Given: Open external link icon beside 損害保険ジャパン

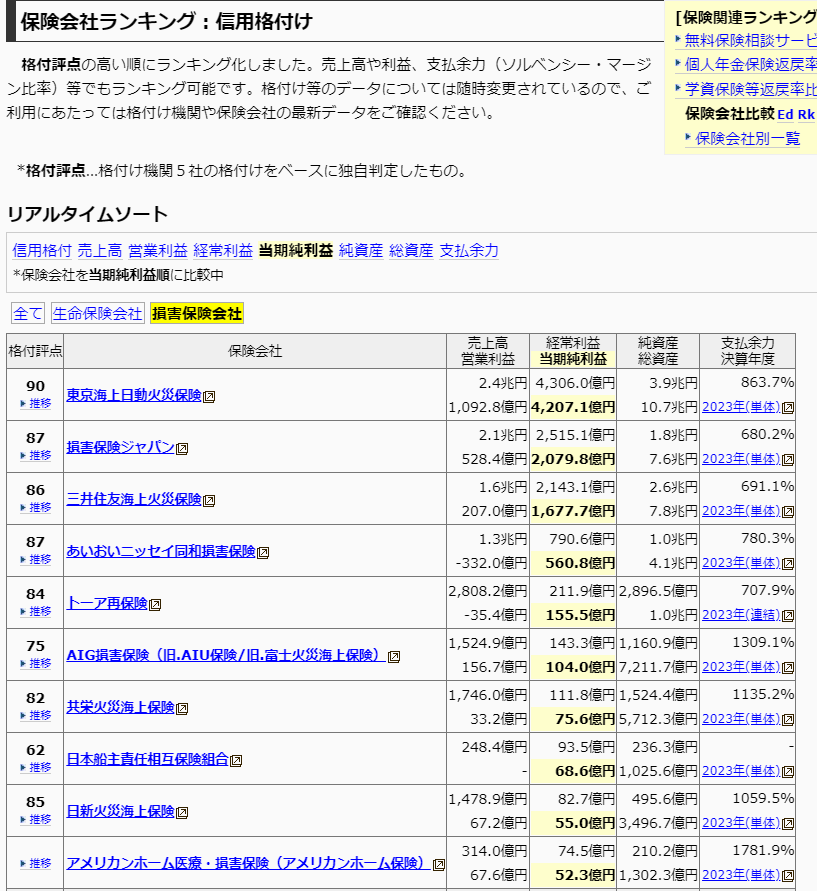Looking at the screenshot, I should pyautogui.click(x=182, y=449).
